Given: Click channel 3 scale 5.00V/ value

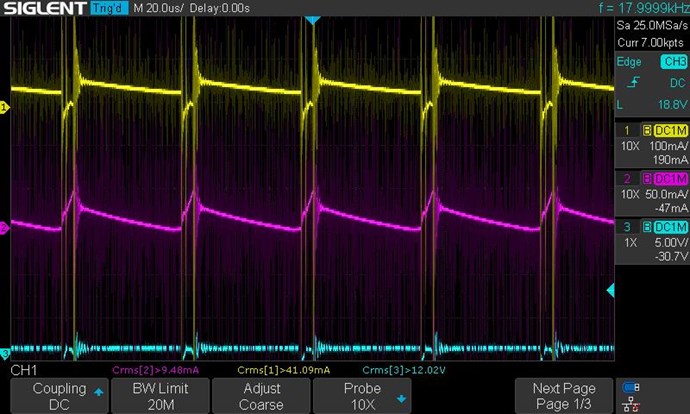Looking at the screenshot, I should tap(671, 242).
